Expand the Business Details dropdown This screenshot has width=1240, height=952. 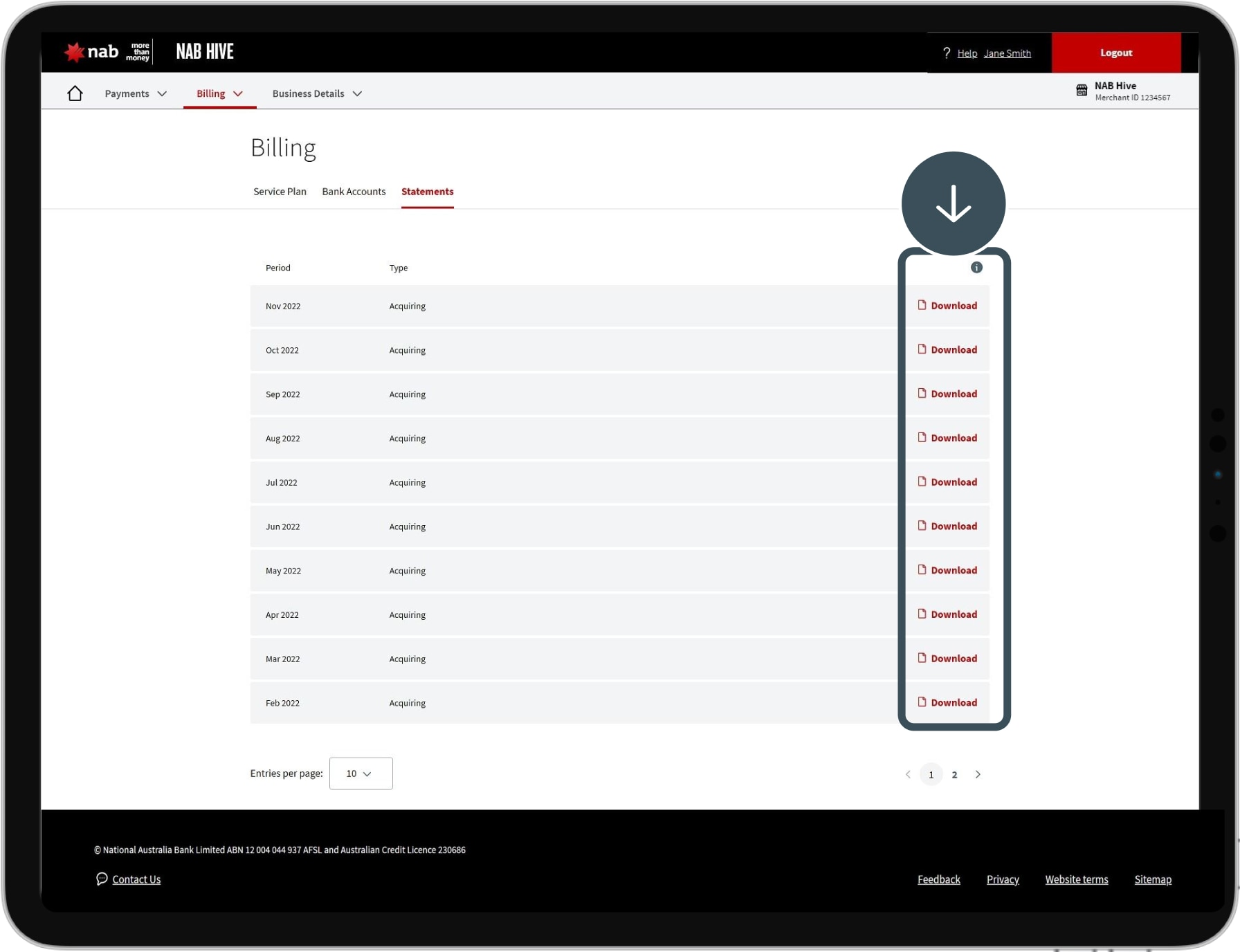pos(317,93)
